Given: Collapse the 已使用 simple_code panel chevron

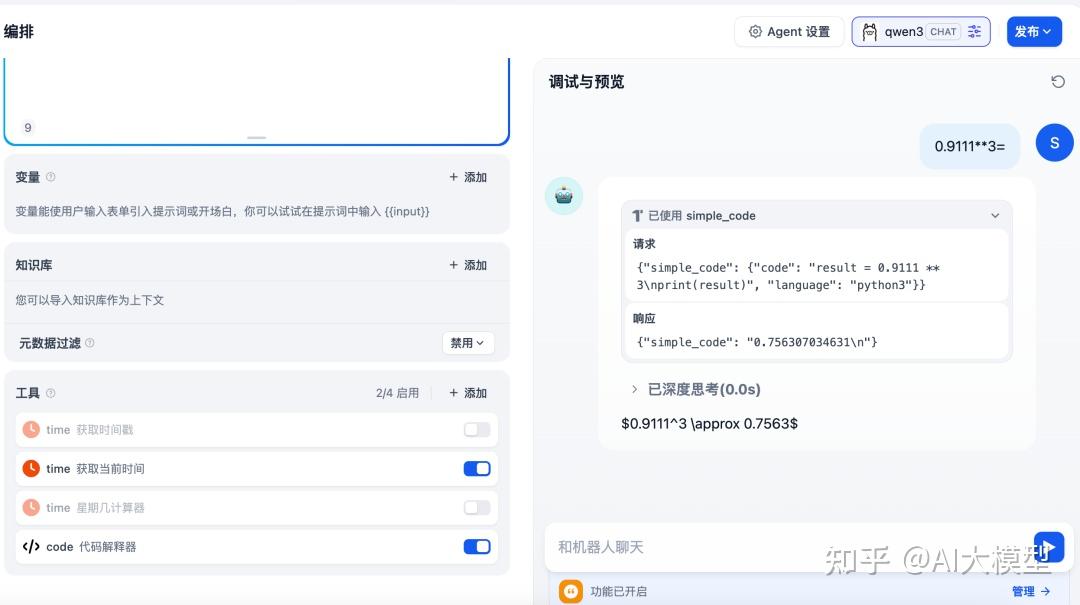Looking at the screenshot, I should coord(995,215).
